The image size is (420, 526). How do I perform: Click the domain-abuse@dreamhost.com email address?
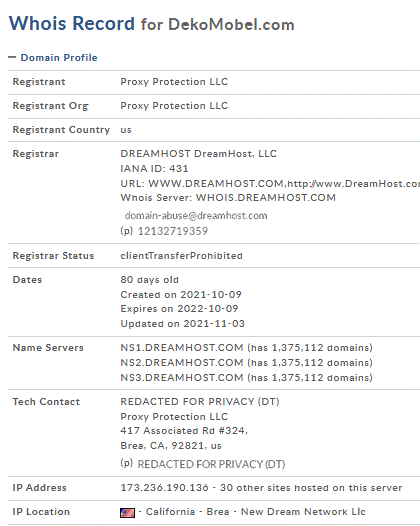196,216
